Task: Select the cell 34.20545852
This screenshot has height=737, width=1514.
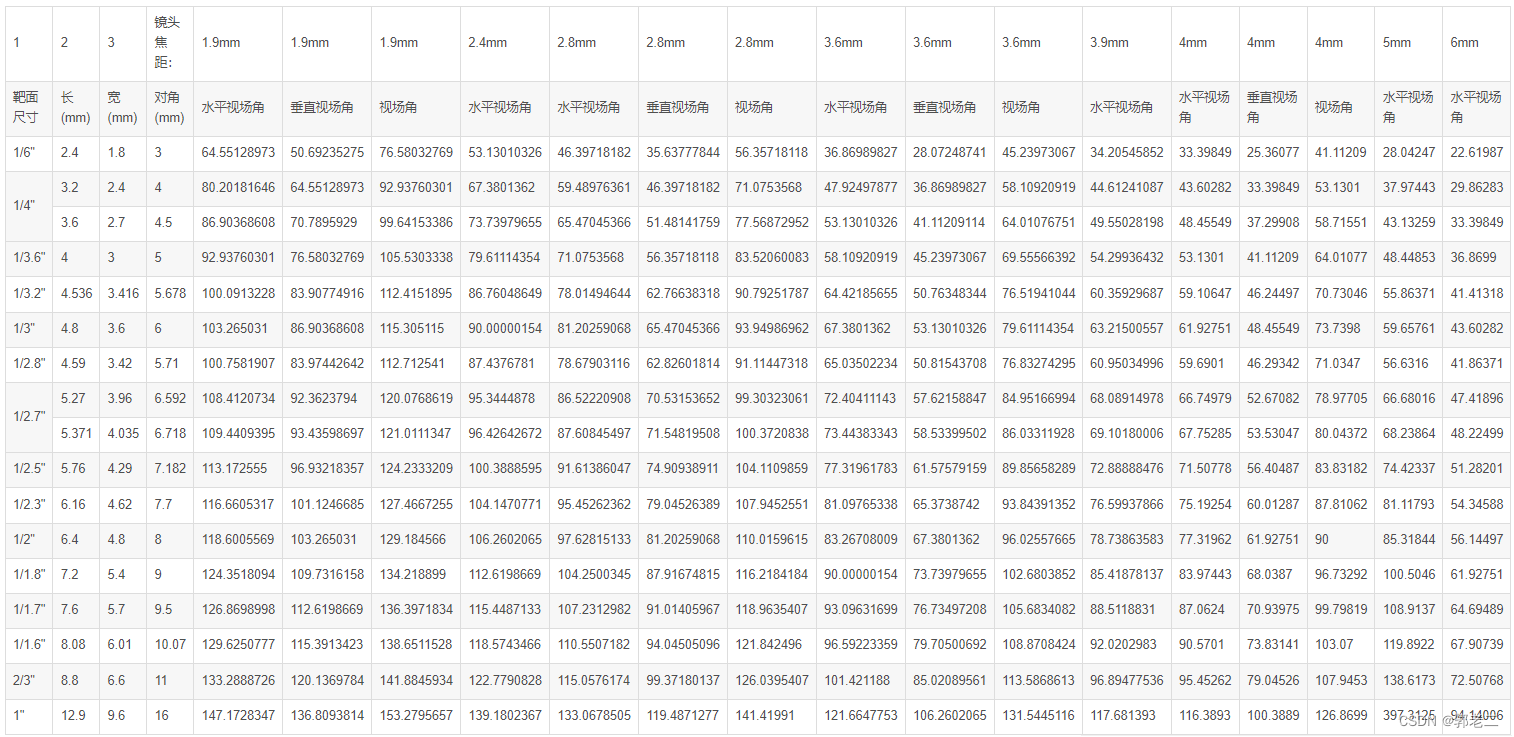Action: (1127, 152)
